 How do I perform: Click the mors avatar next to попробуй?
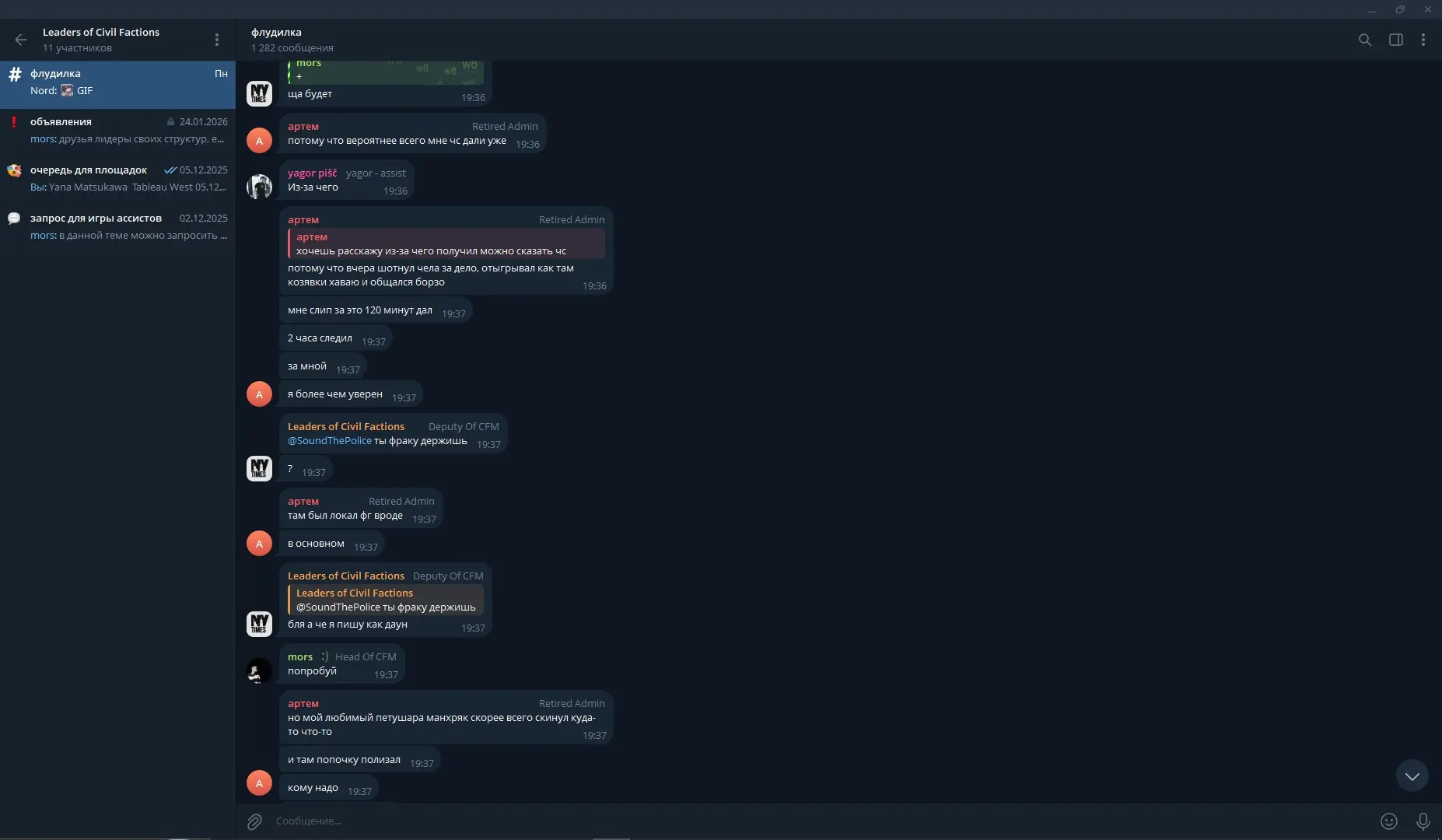click(259, 670)
